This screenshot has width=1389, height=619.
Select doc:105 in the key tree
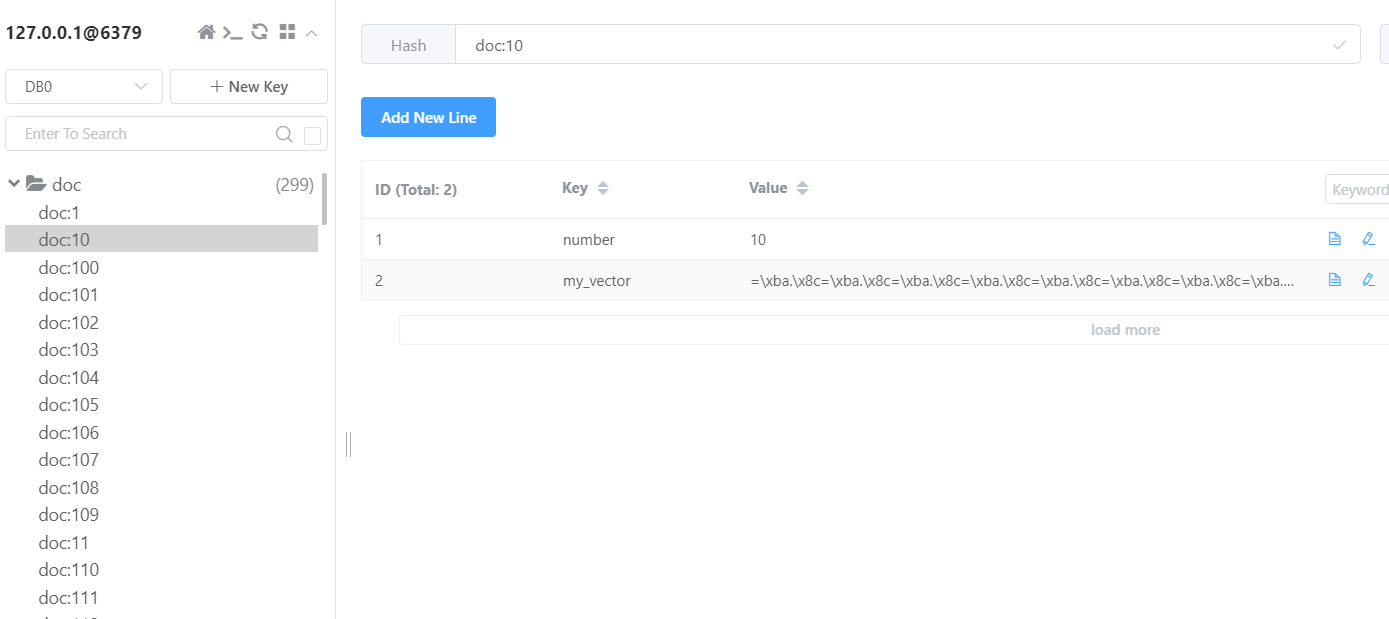68,404
